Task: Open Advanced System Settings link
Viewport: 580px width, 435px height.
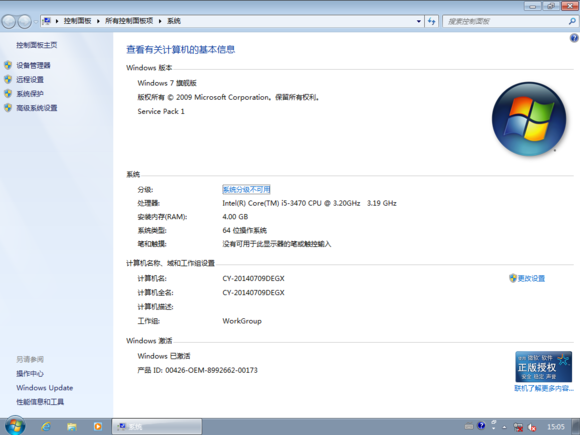Action: click(x=37, y=108)
